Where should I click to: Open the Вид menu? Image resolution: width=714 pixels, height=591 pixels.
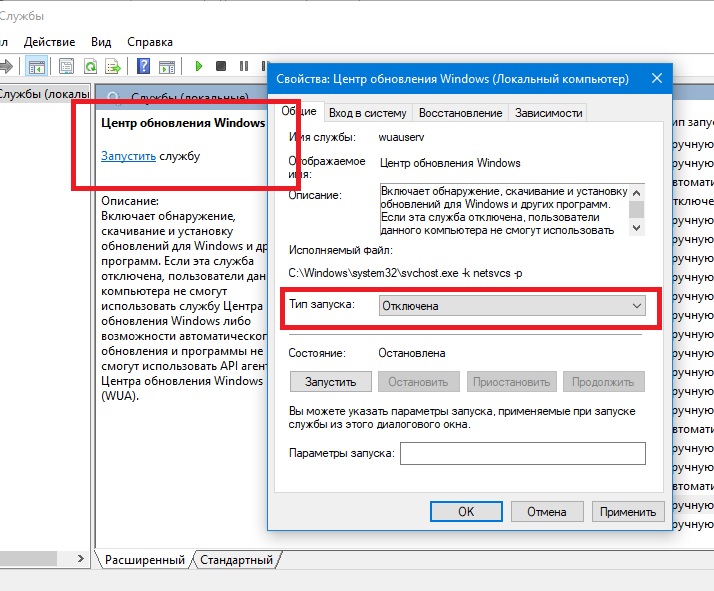click(101, 42)
